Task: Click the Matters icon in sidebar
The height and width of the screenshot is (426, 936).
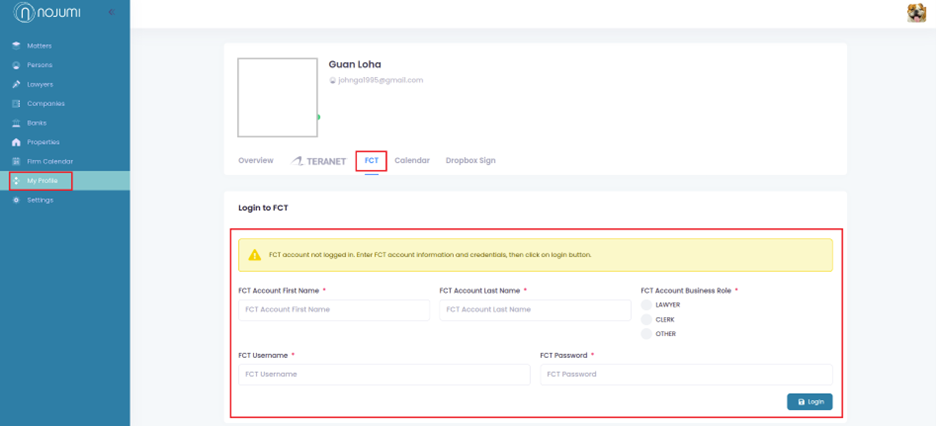Action: click(x=16, y=46)
